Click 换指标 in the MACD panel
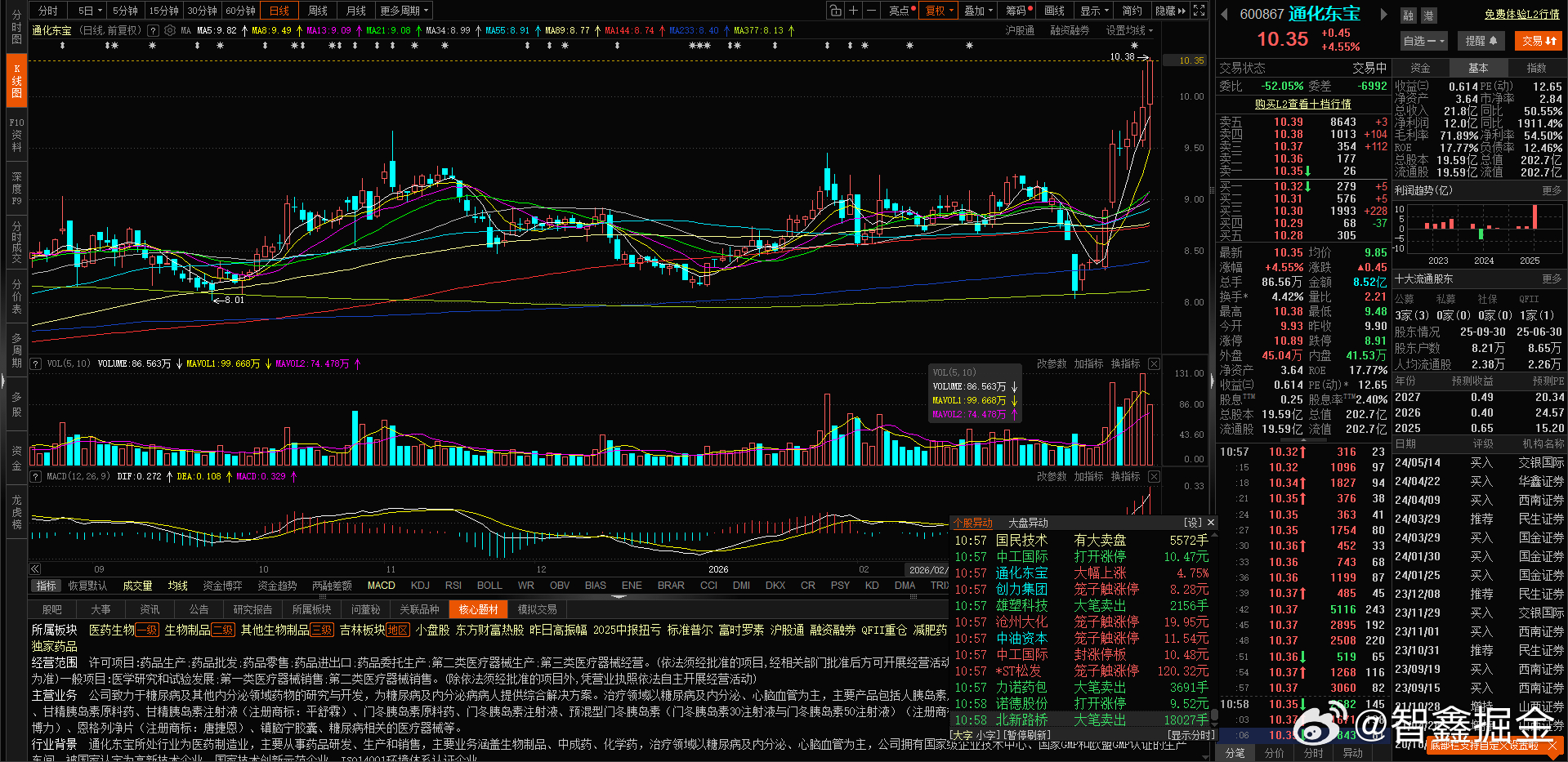 coord(1125,476)
